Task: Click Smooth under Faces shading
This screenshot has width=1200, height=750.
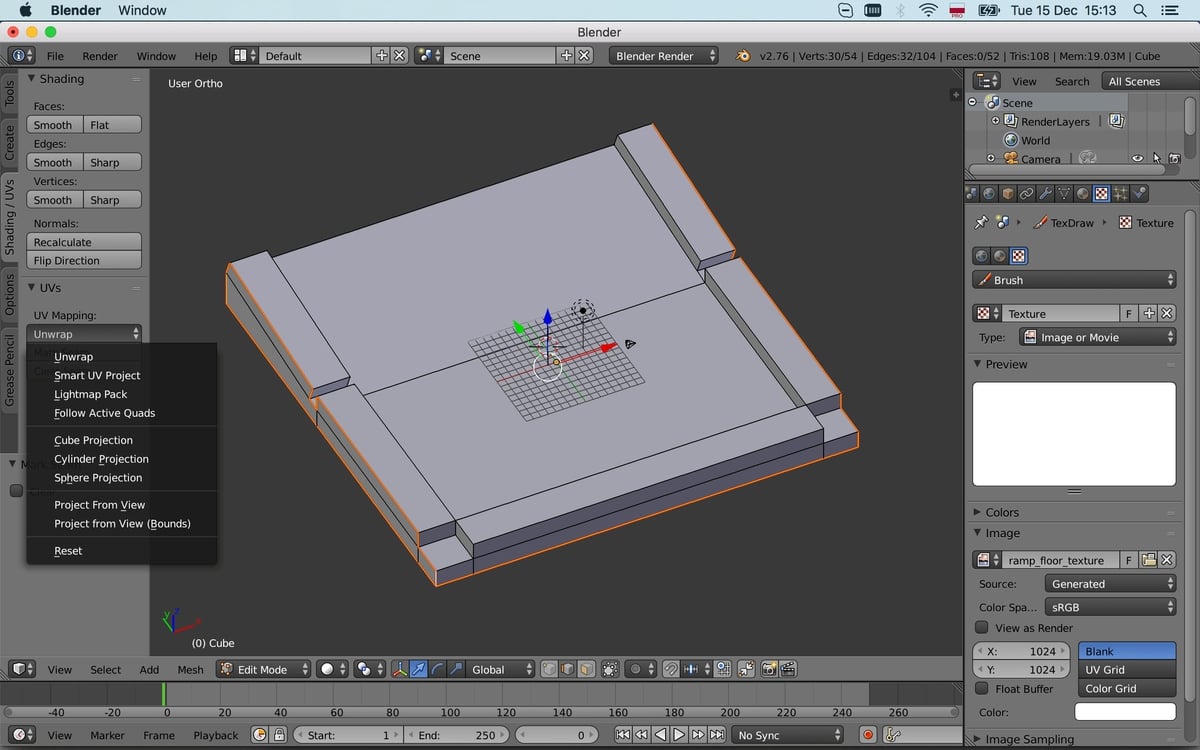Action: 52,124
